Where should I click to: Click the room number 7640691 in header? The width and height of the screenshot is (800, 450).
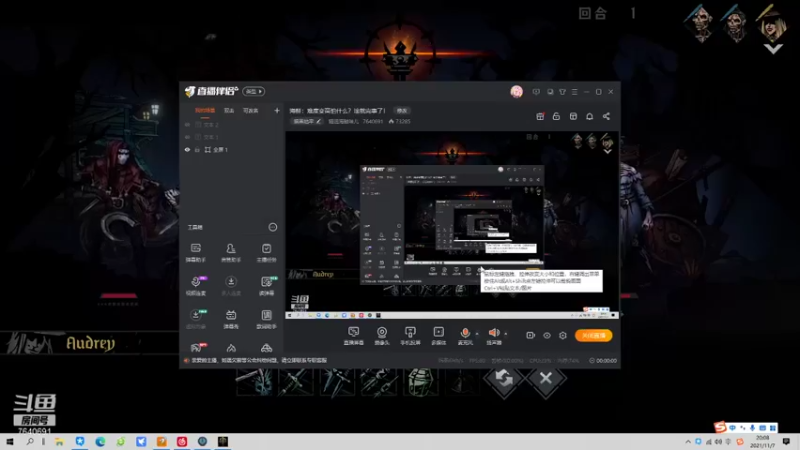tap(372, 121)
